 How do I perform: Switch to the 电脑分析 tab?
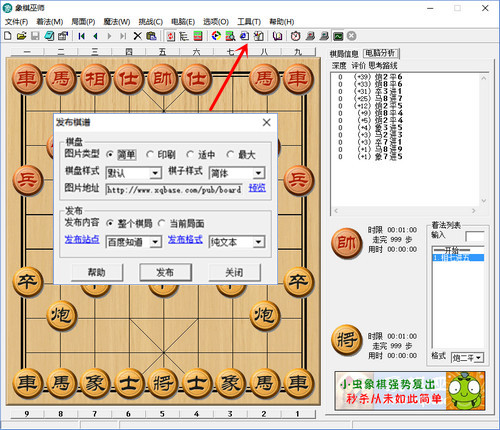(x=380, y=53)
